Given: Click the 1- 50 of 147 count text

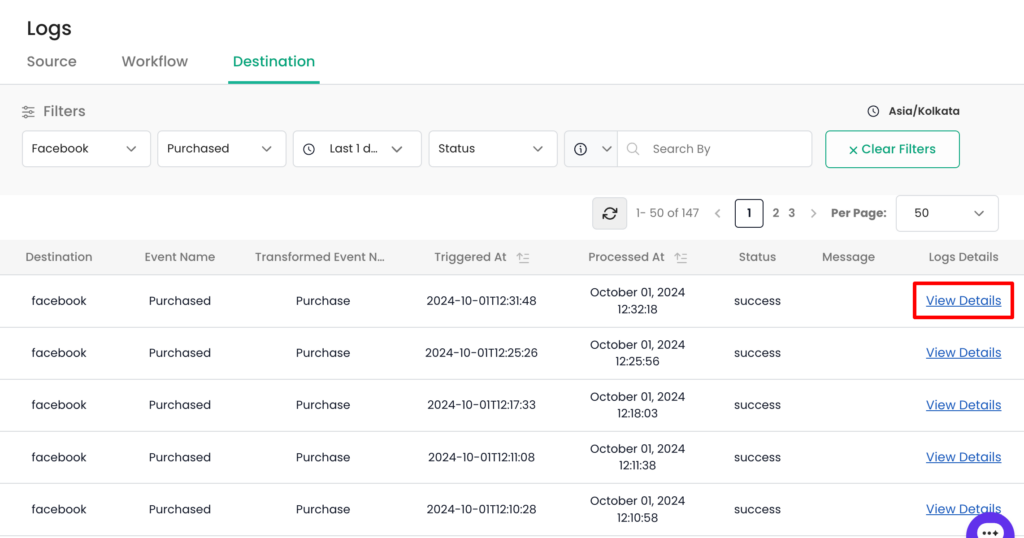Looking at the screenshot, I should click(x=667, y=214).
